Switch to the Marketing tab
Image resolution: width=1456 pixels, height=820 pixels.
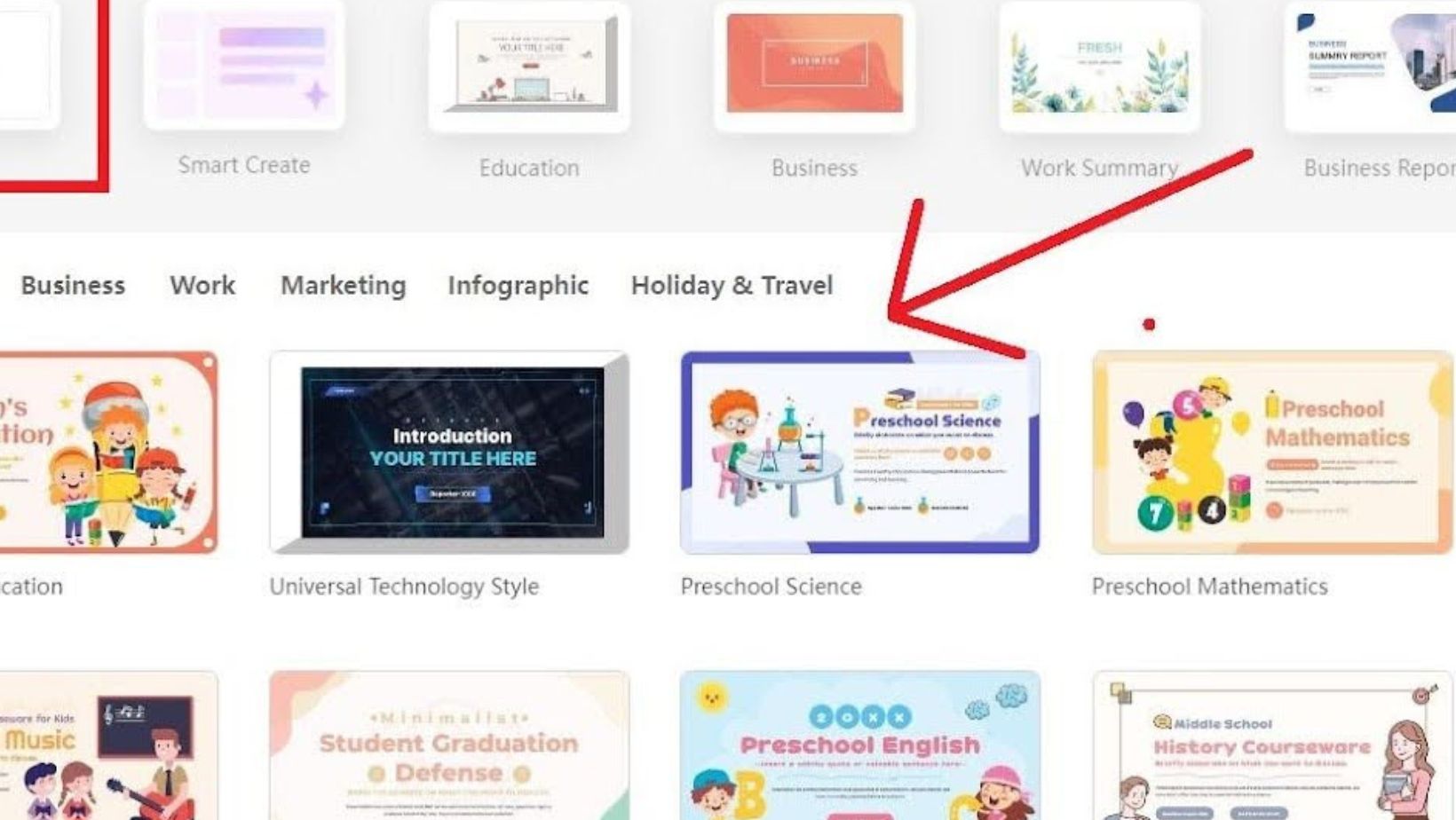343,286
